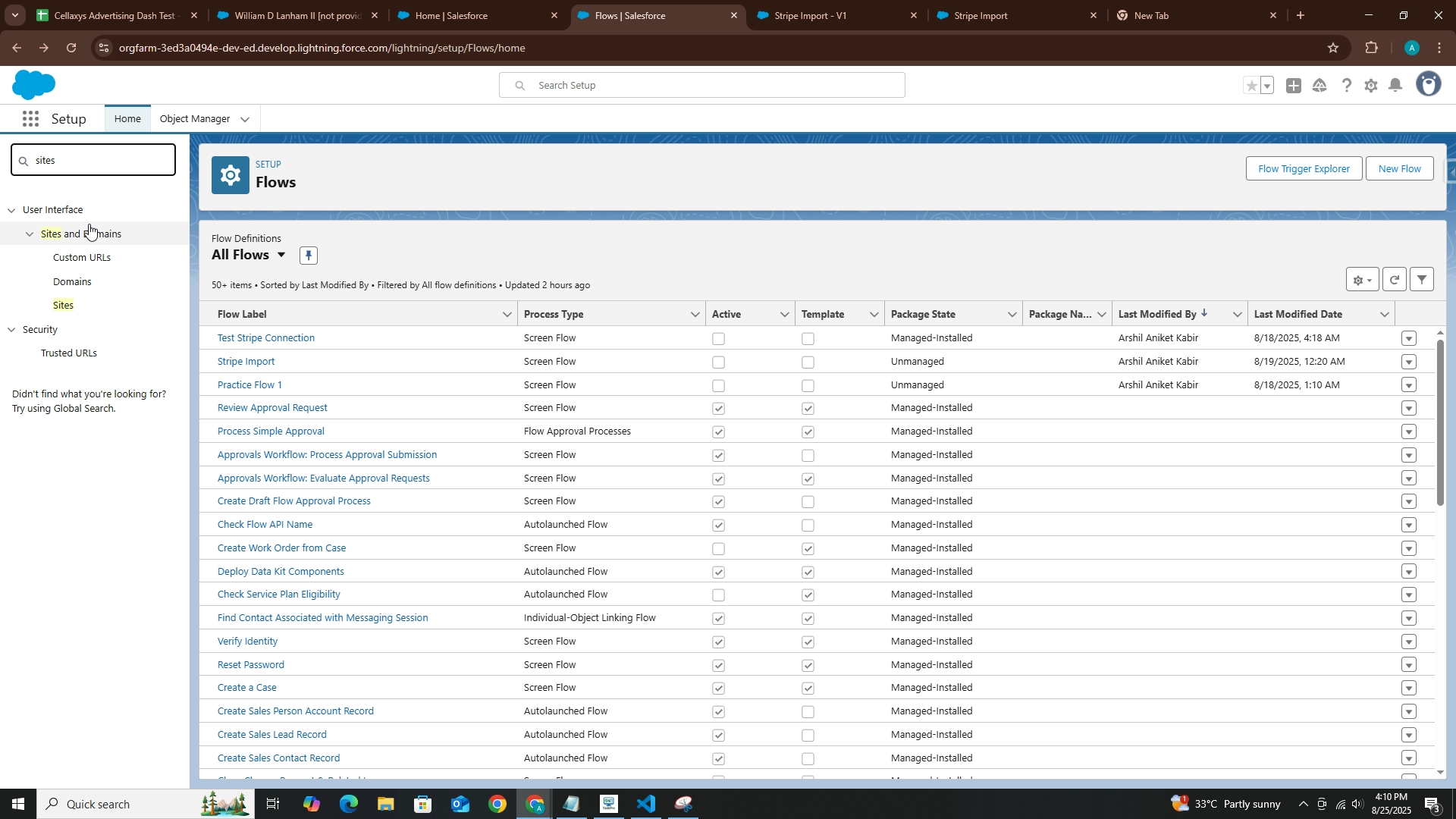Pin the All Flows list view

coord(308,256)
